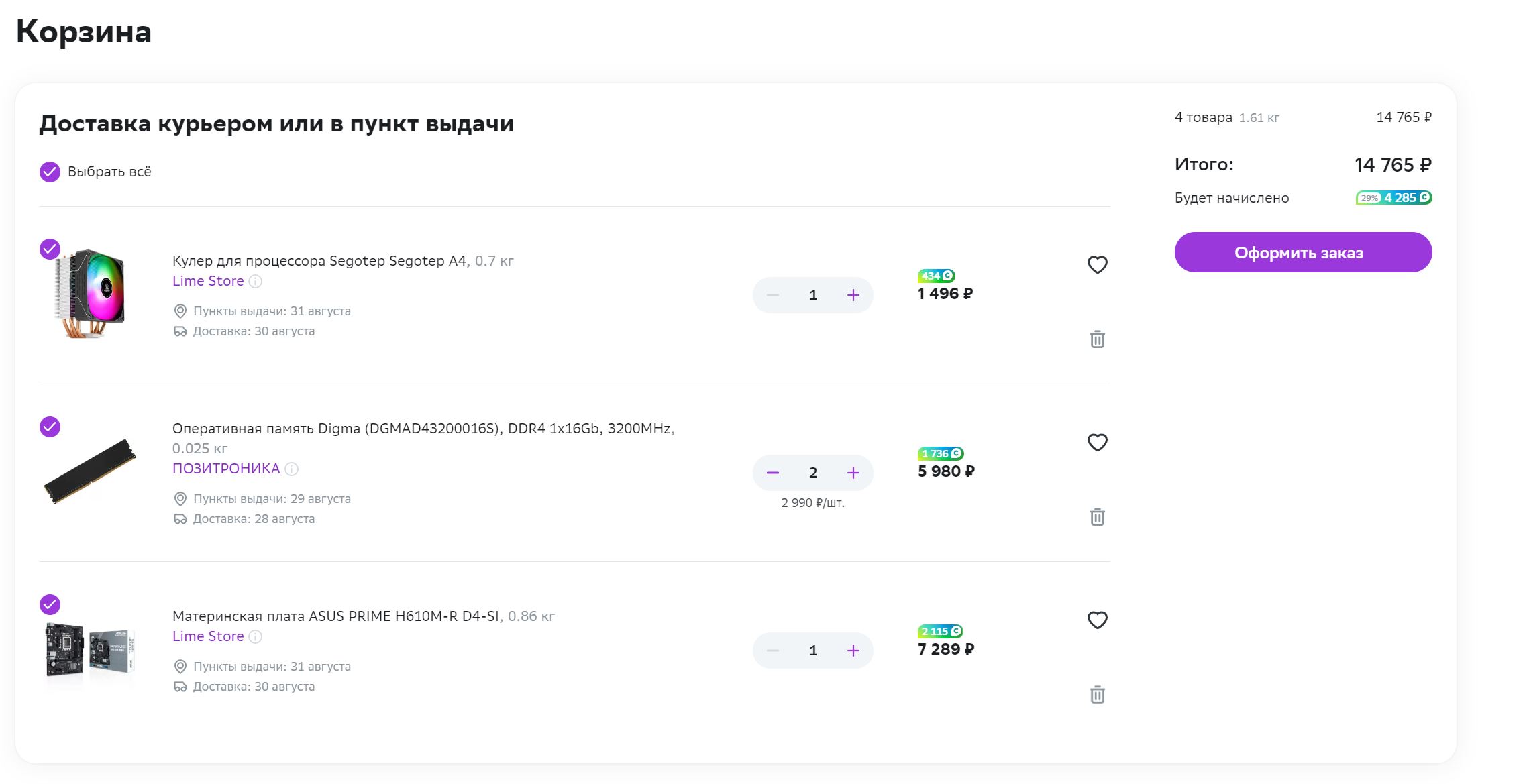
Task: Toggle the Выбрать всё checkbox
Action: click(50, 172)
